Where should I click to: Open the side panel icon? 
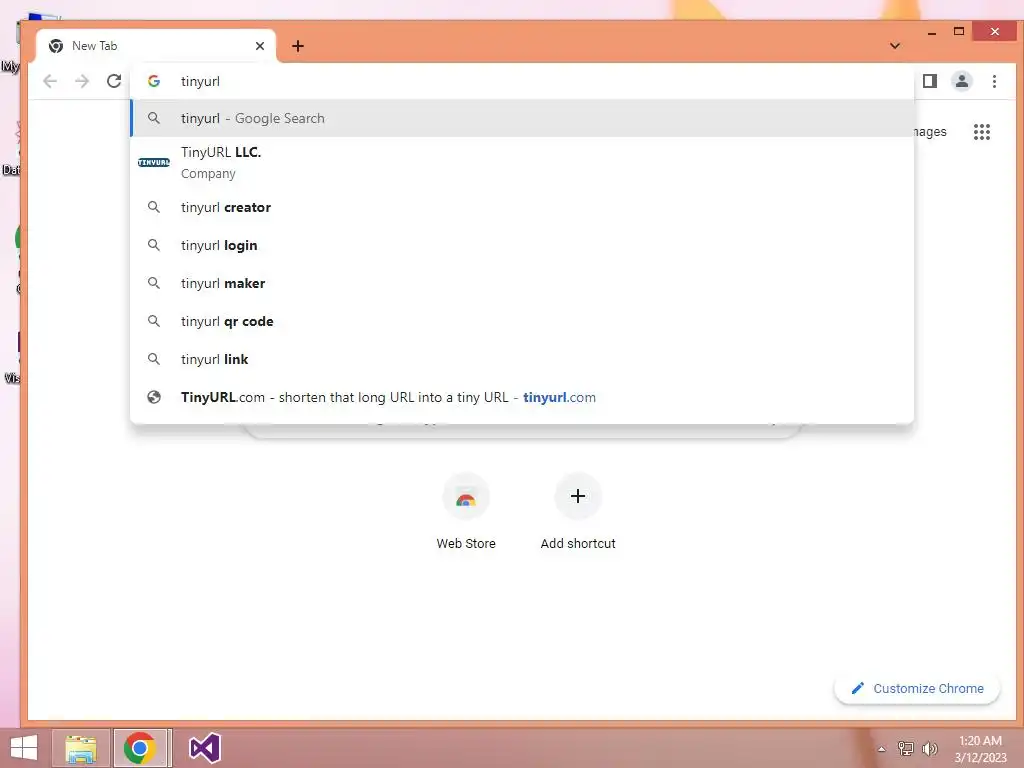coord(930,81)
